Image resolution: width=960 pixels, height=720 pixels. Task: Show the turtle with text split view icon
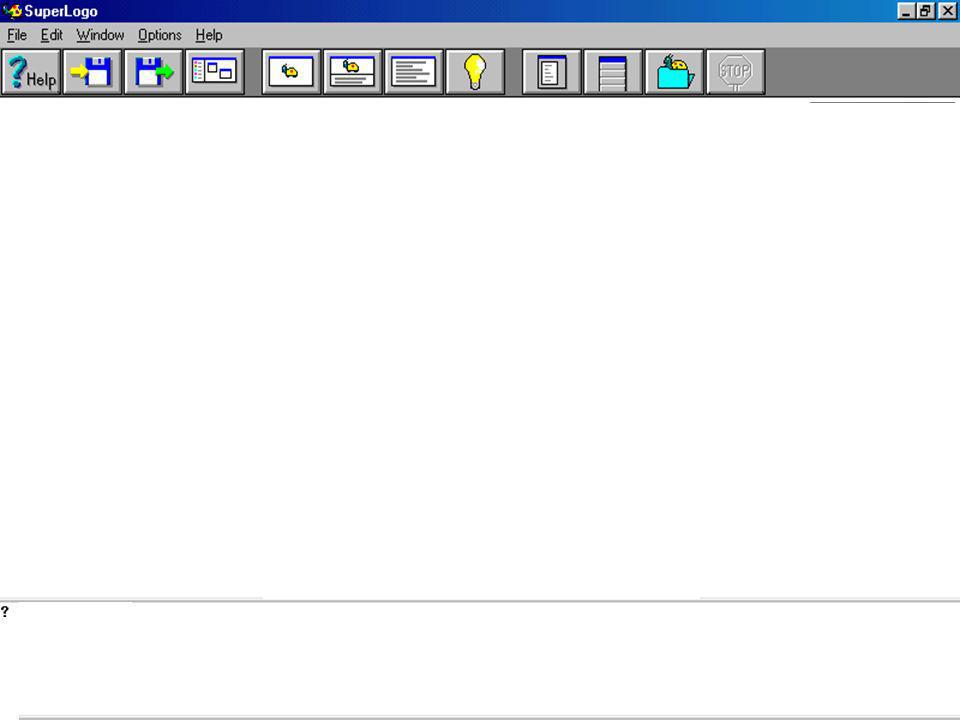353,72
